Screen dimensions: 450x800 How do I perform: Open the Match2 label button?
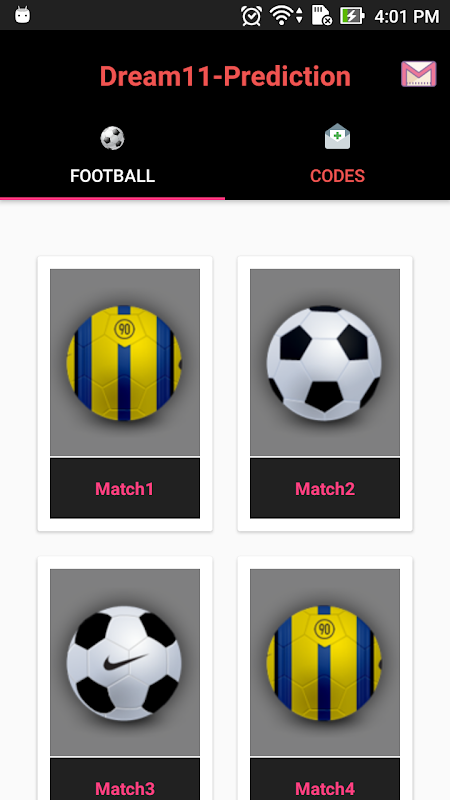[325, 488]
